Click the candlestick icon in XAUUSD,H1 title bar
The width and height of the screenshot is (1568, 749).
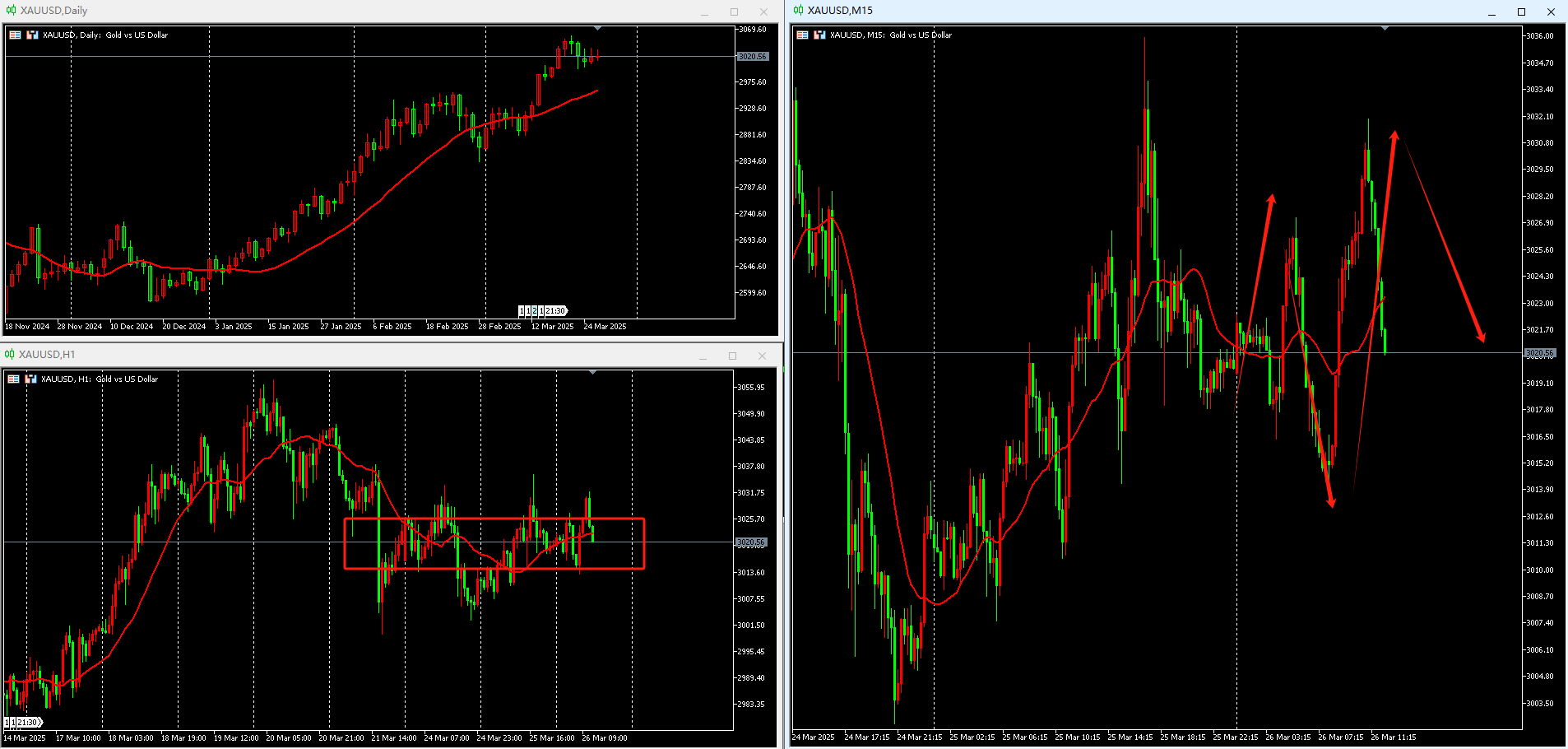(9, 354)
